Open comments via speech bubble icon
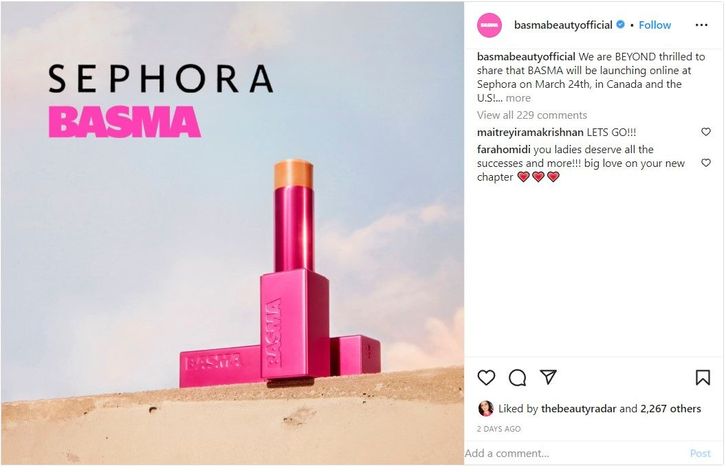Image resolution: width=726 pixels, height=472 pixels. coord(517,378)
